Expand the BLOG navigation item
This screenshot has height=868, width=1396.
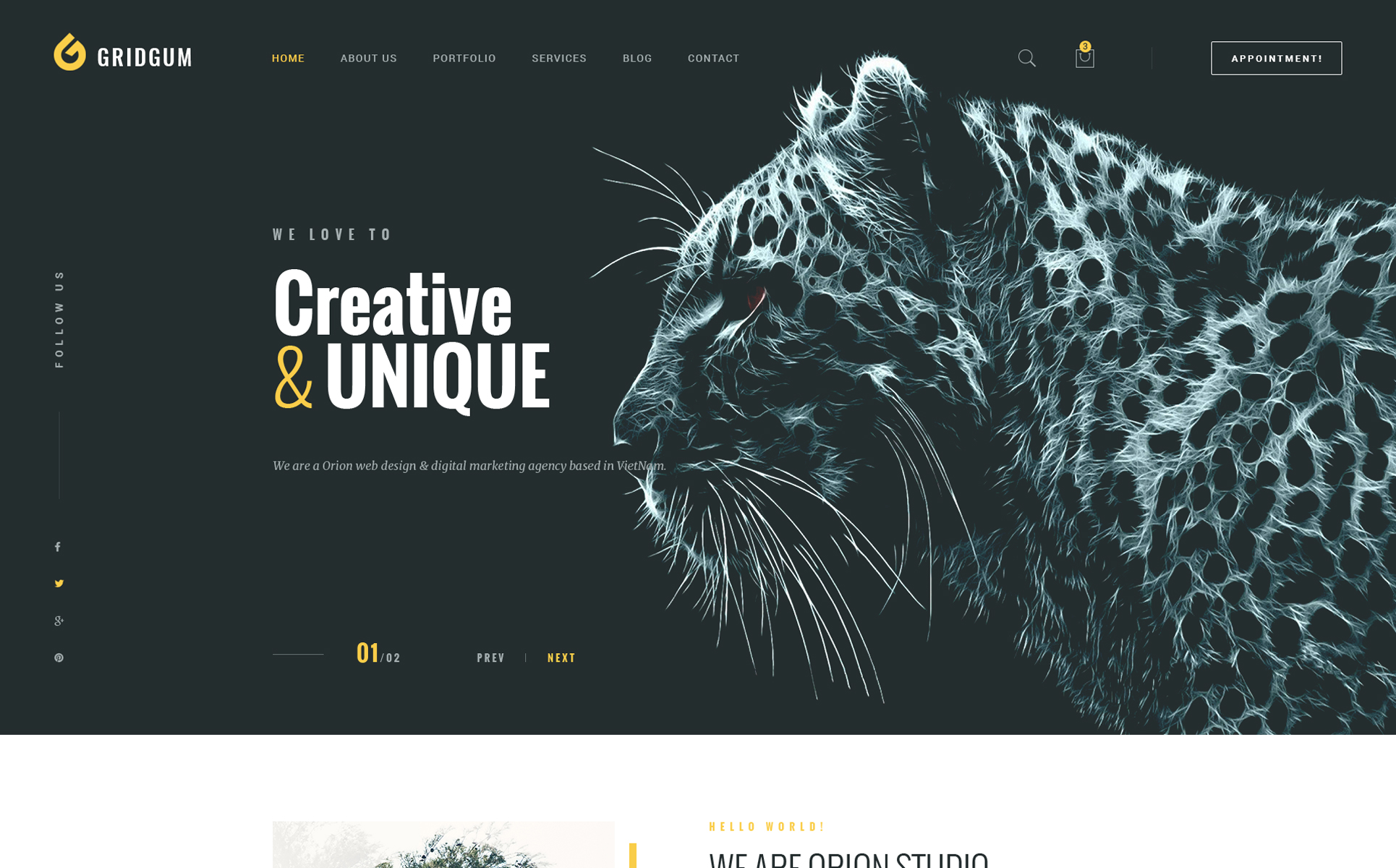(636, 57)
